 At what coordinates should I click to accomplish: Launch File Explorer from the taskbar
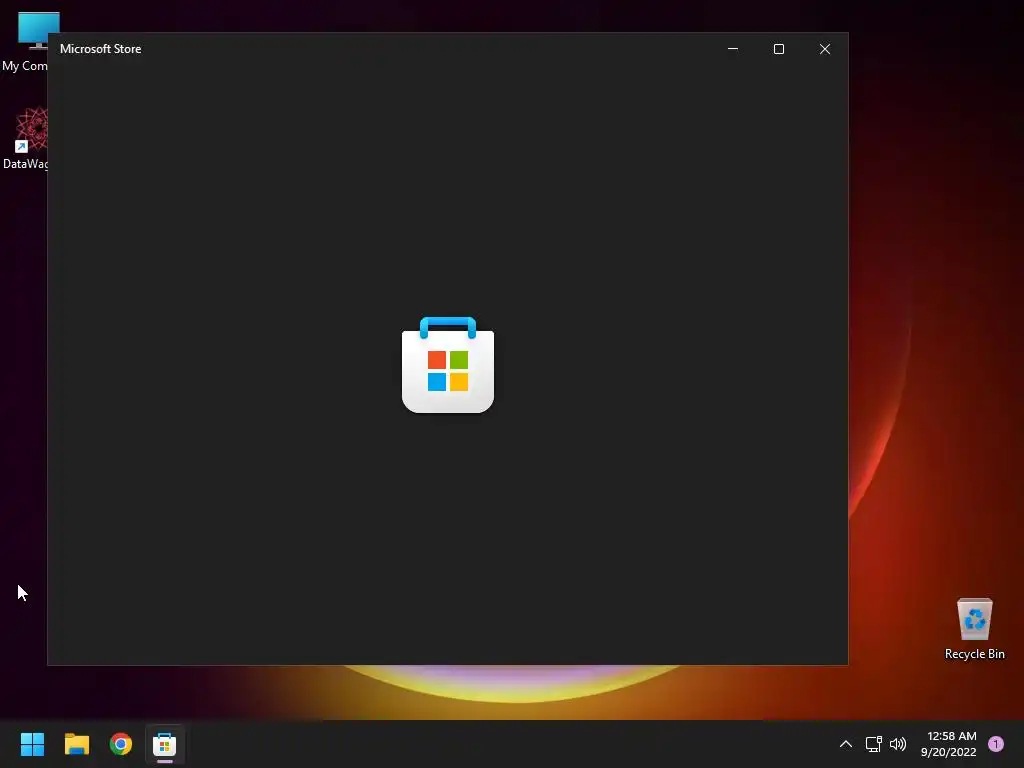[x=76, y=744]
